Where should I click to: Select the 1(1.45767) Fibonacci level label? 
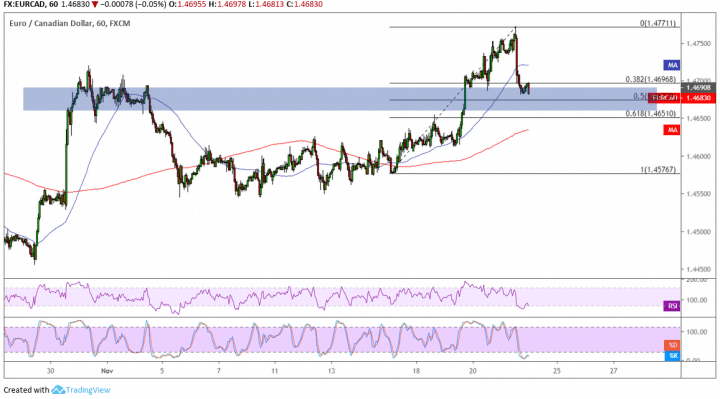click(658, 169)
